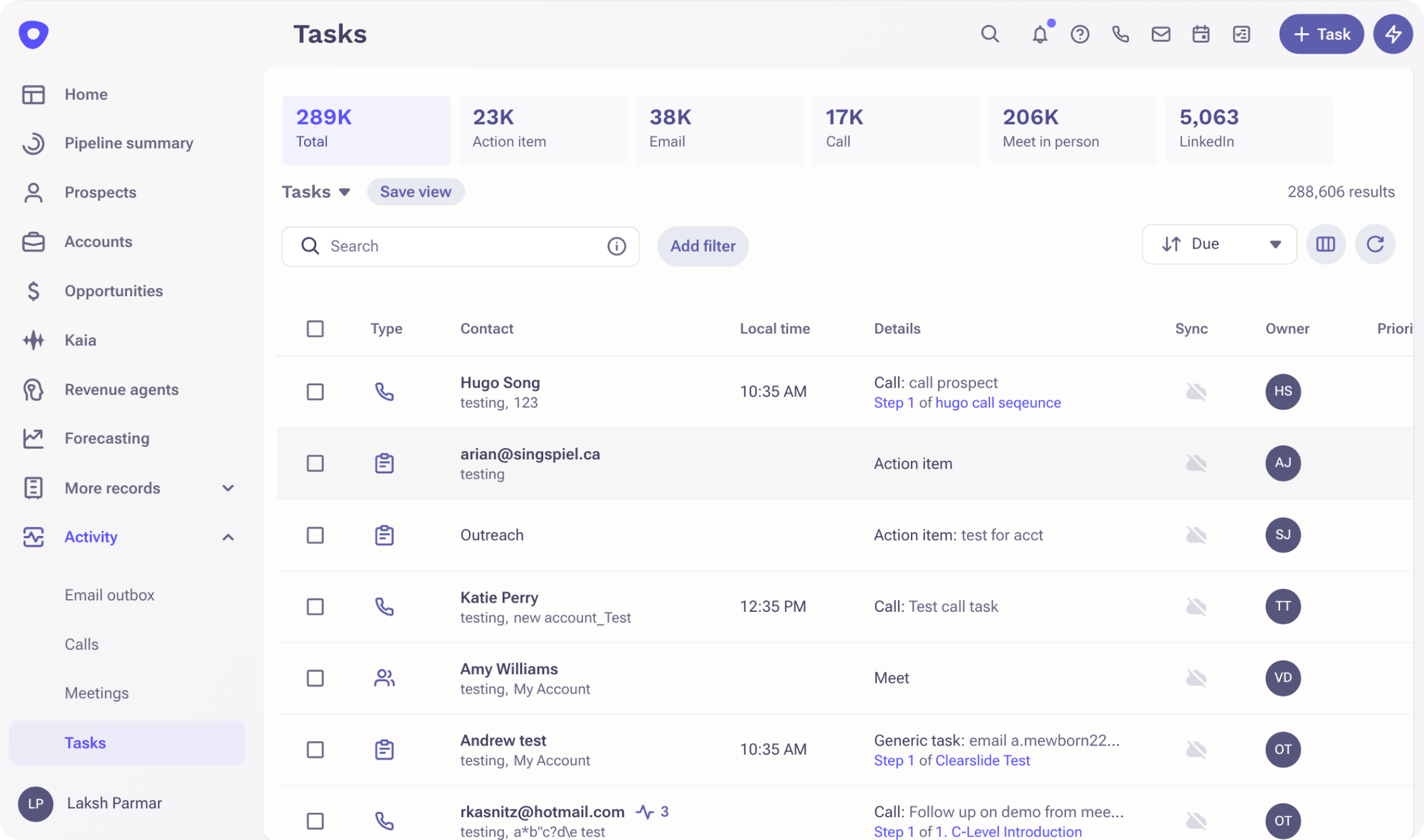This screenshot has height=840, width=1424.
Task: Open the email icon in the header
Action: coord(1161,34)
